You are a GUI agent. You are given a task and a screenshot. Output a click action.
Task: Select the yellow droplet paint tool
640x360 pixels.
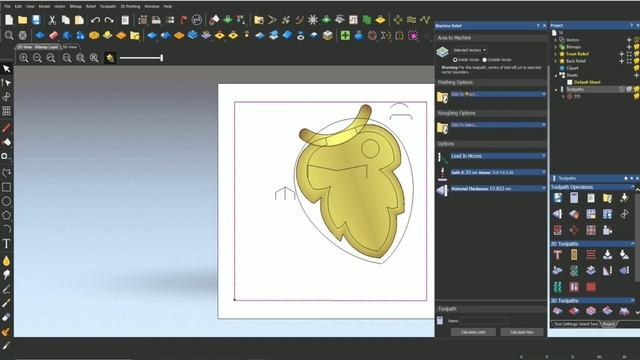click(6, 261)
